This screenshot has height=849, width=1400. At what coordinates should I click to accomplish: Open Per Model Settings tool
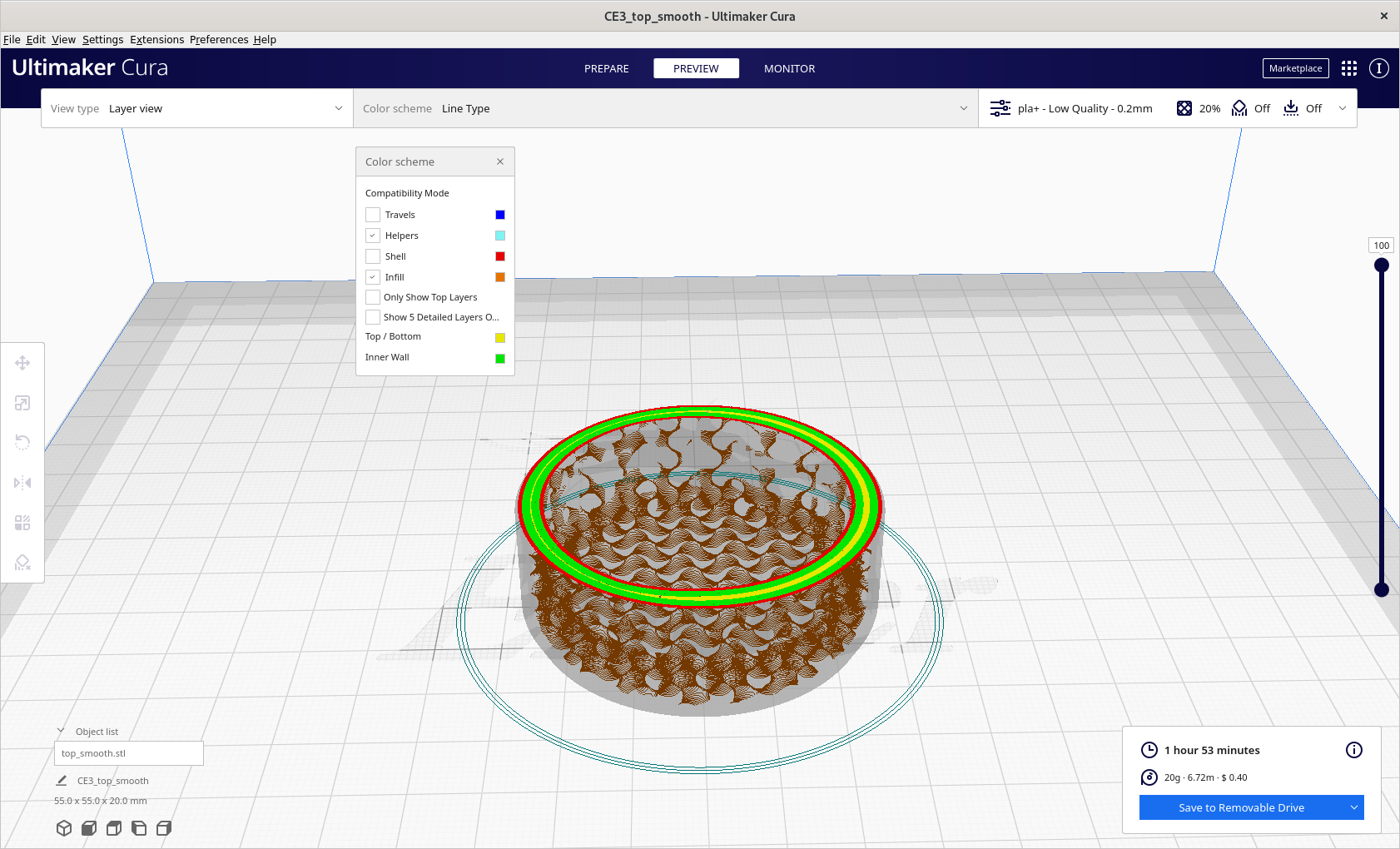click(22, 523)
